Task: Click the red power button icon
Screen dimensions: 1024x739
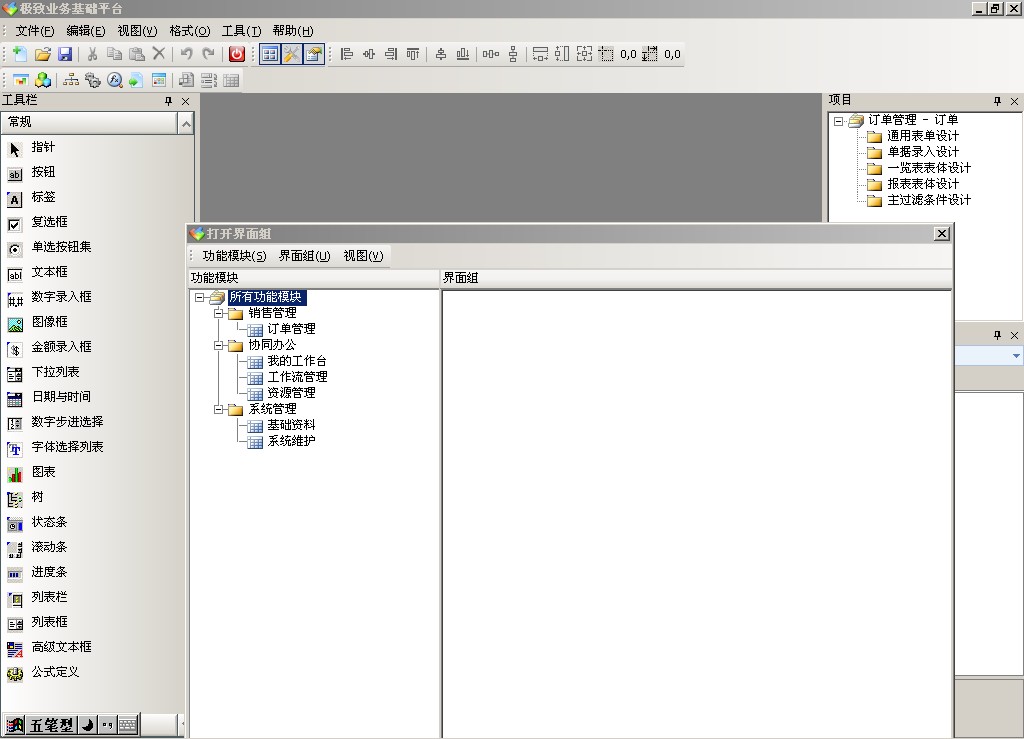Action: point(237,54)
